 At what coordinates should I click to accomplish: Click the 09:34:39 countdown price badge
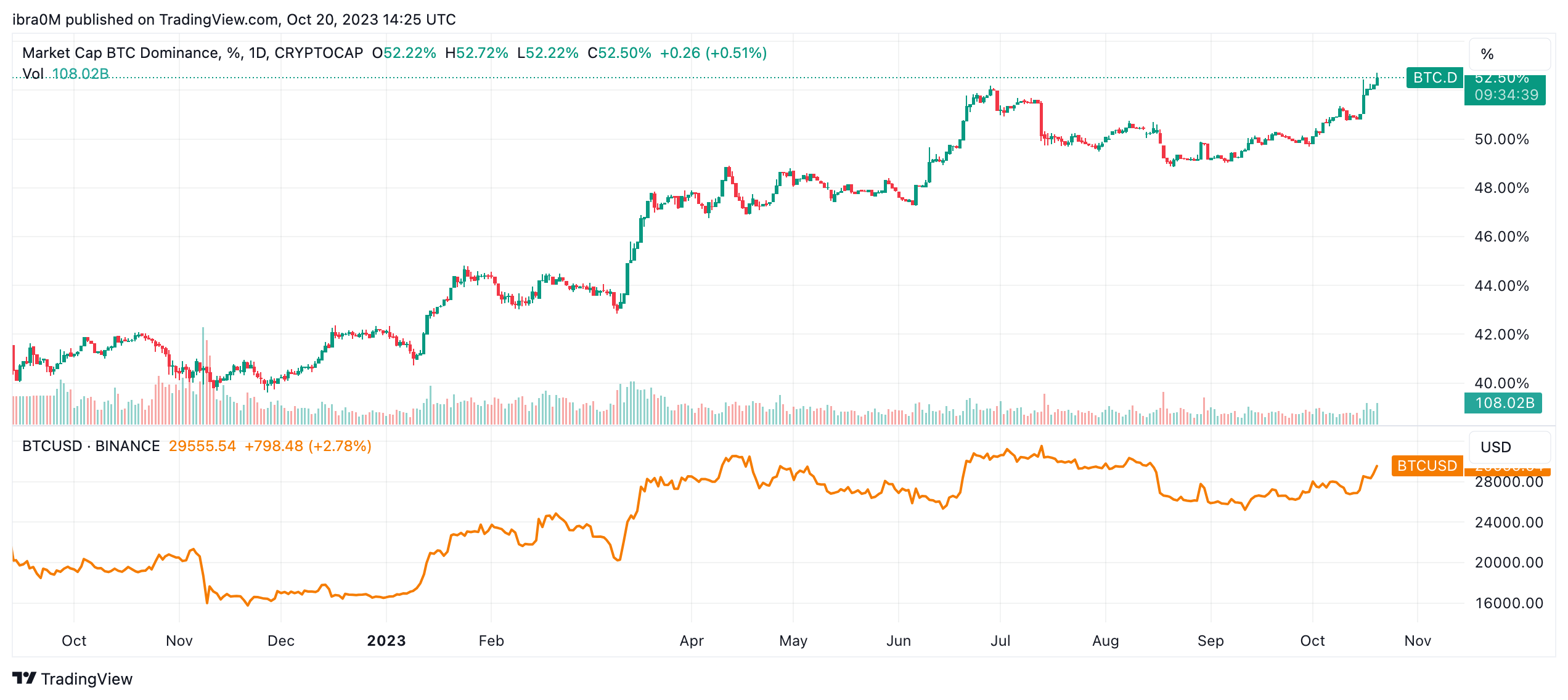1506,95
